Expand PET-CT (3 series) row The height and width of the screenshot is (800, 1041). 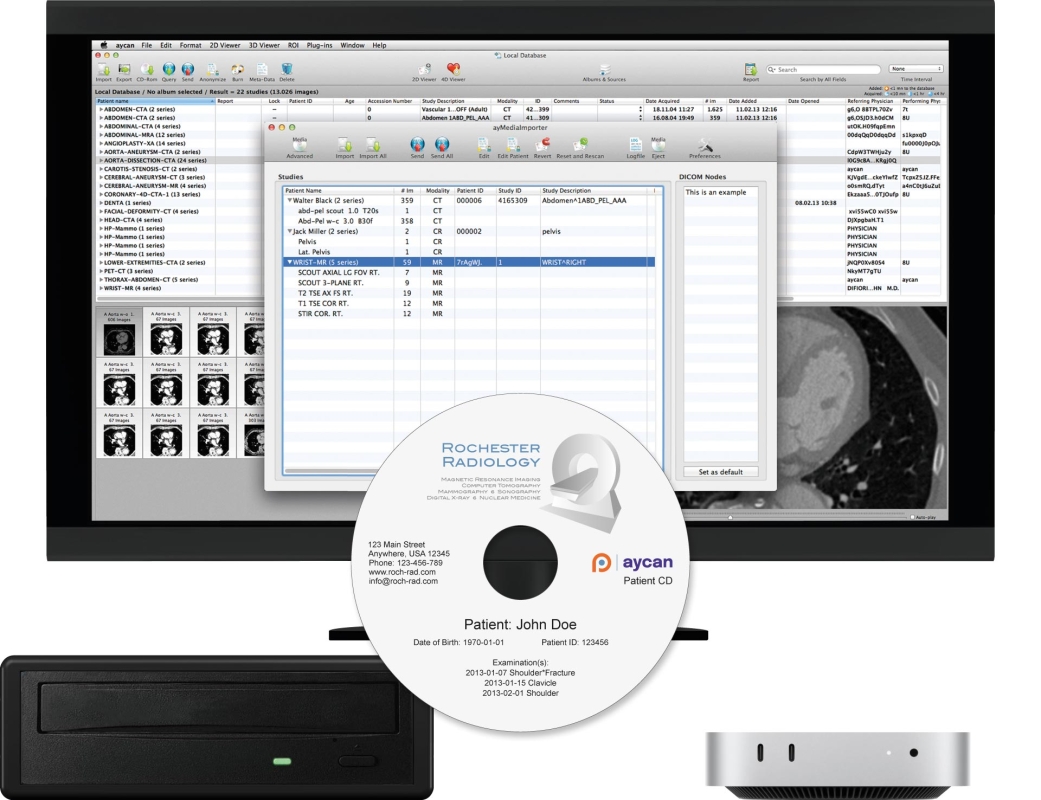click(x=101, y=271)
